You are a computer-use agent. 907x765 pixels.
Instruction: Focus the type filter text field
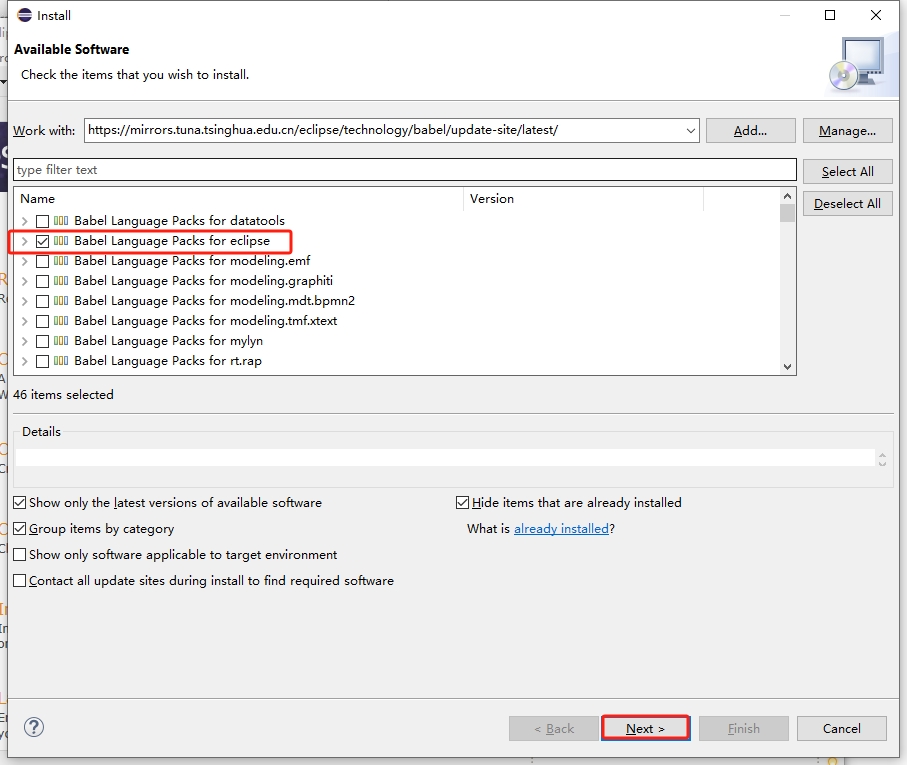[x=405, y=170]
